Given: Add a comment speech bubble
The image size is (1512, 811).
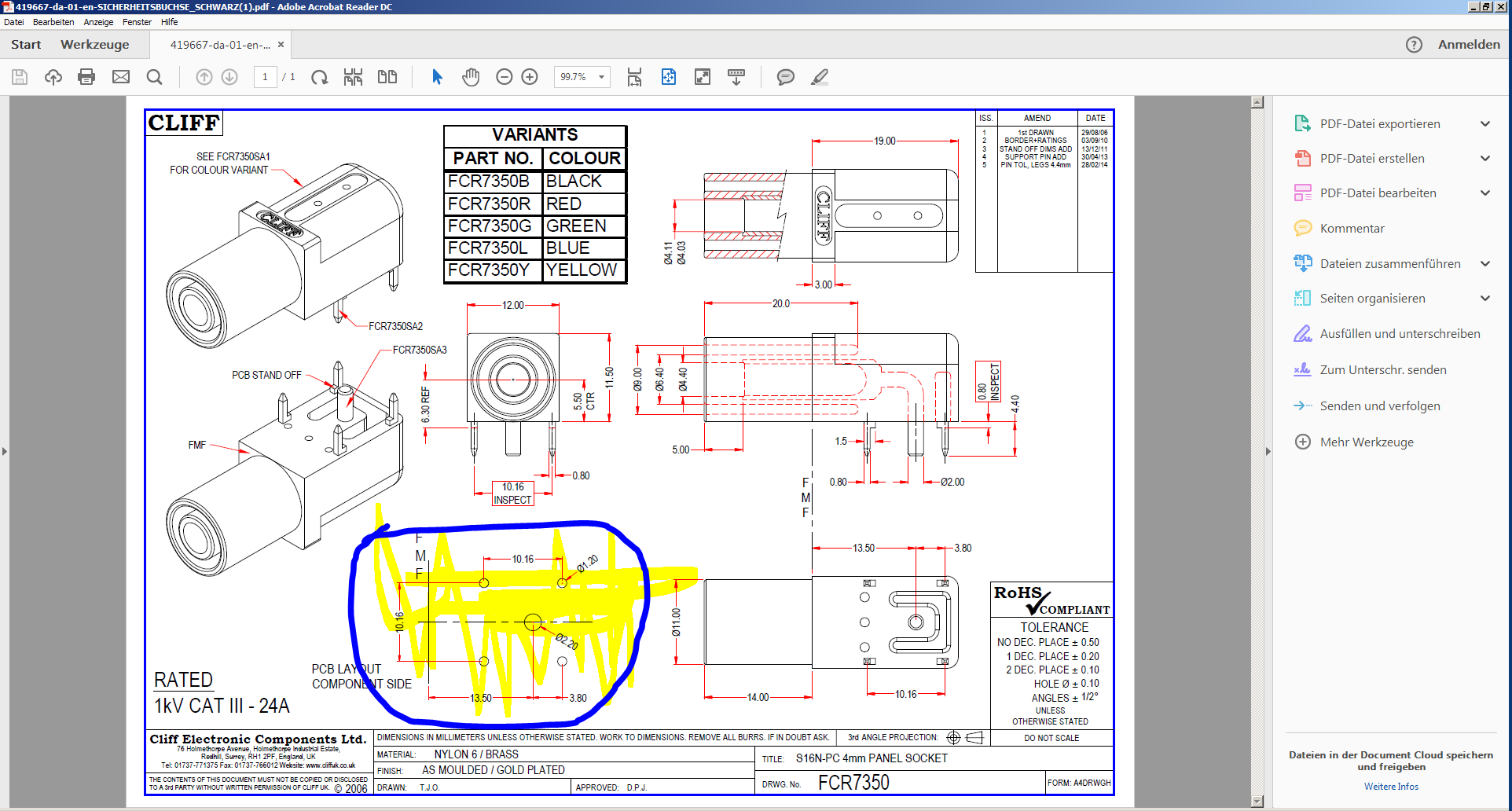Looking at the screenshot, I should click(786, 77).
